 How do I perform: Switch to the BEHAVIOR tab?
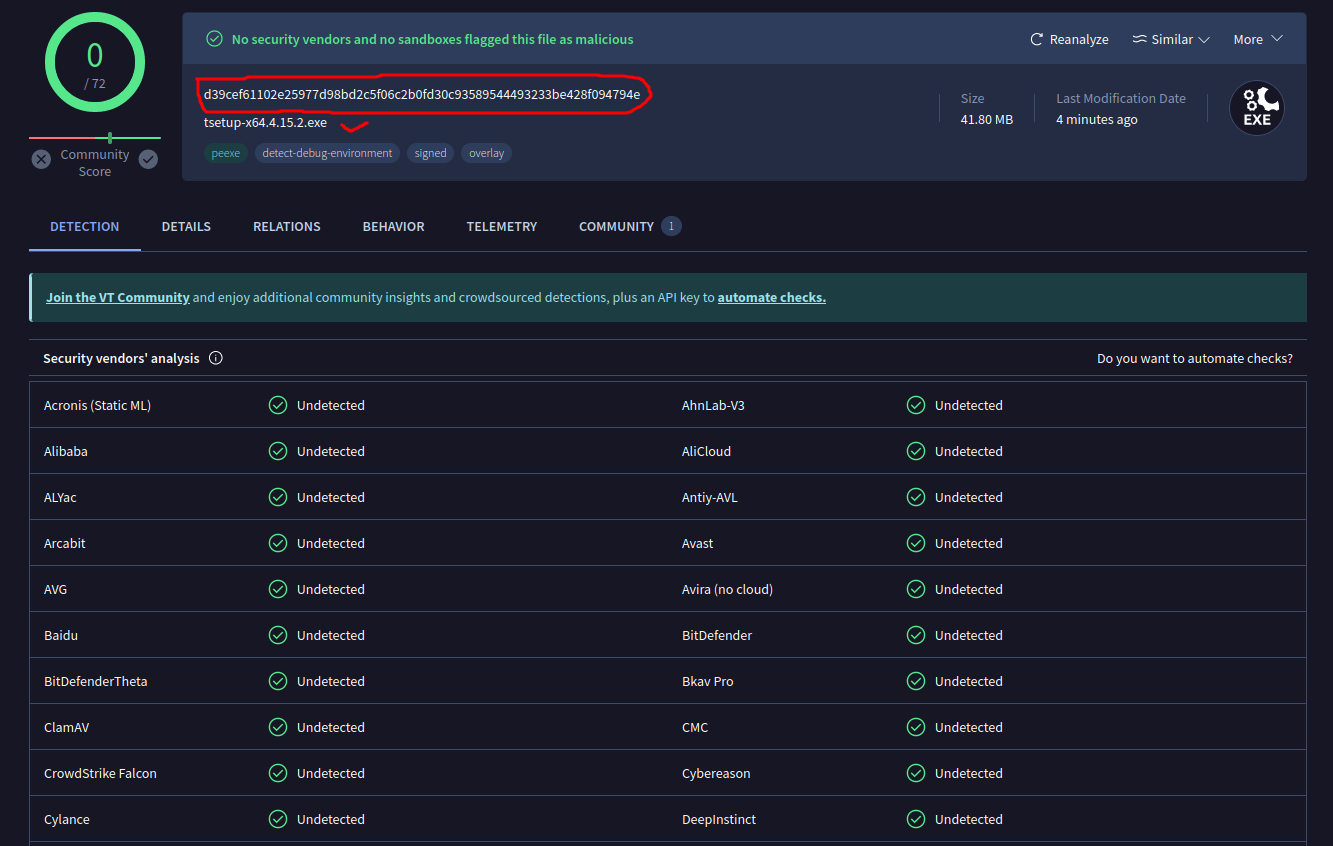click(394, 227)
